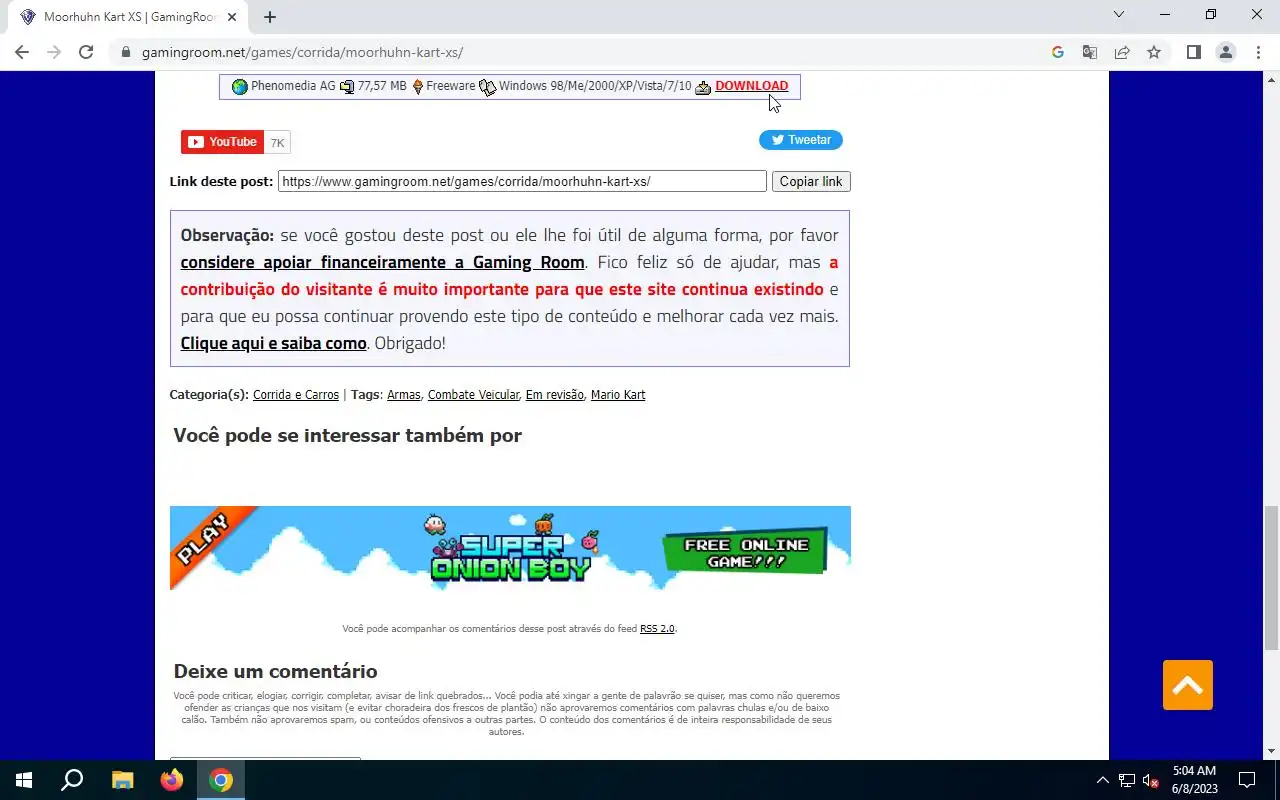Click the network status tray icon
The width and height of the screenshot is (1280, 800).
[x=1127, y=780]
